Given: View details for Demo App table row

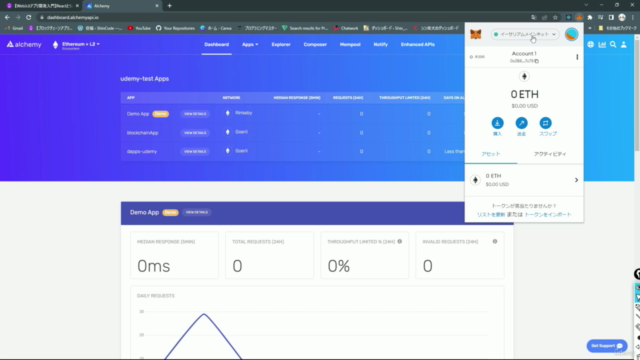Looking at the screenshot, I should 195,114.
